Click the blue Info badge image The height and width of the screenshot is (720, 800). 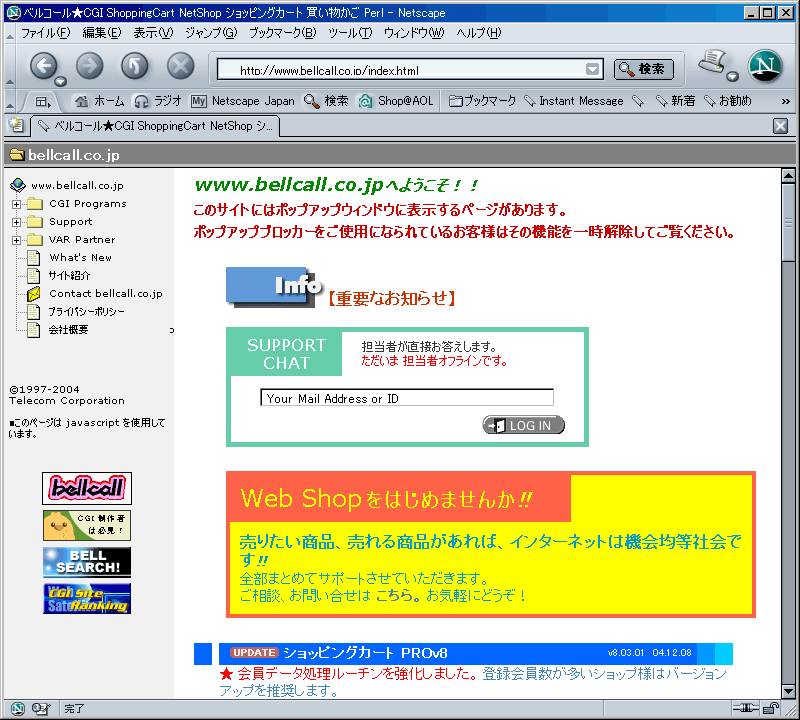[x=273, y=287]
